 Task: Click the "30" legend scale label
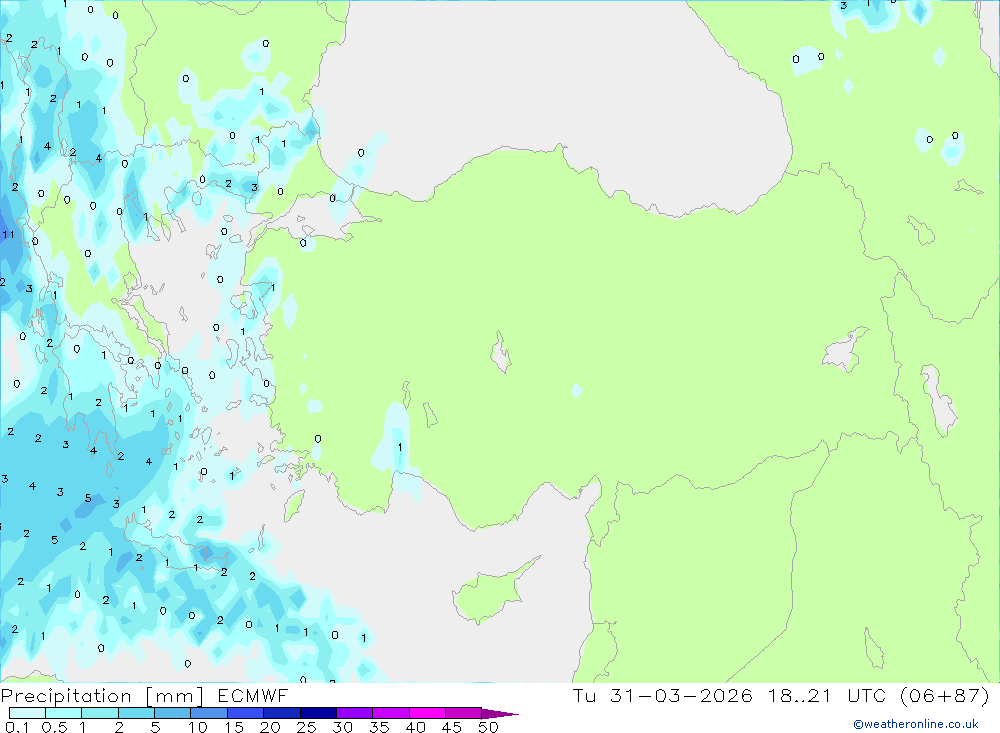pos(343,727)
